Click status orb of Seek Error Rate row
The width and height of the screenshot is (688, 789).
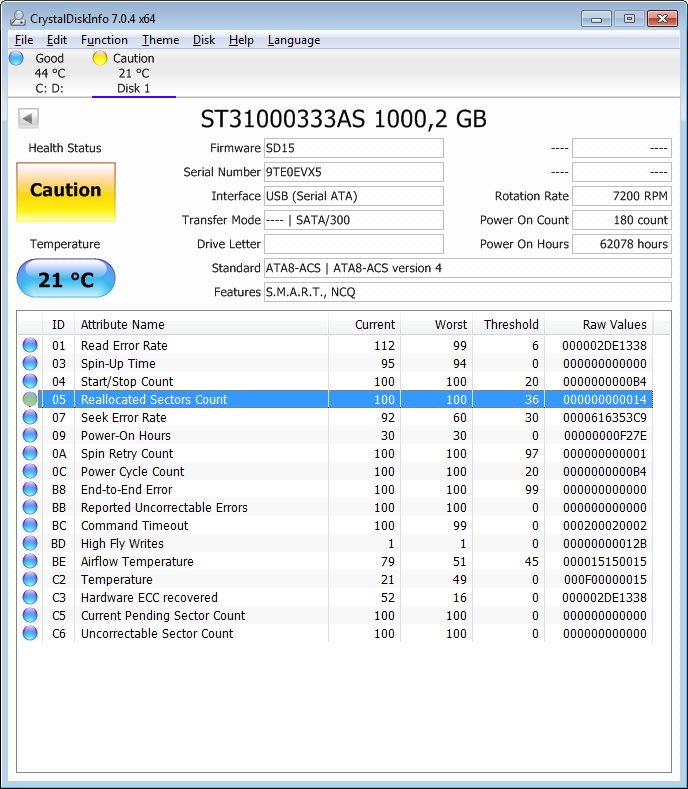point(30,417)
